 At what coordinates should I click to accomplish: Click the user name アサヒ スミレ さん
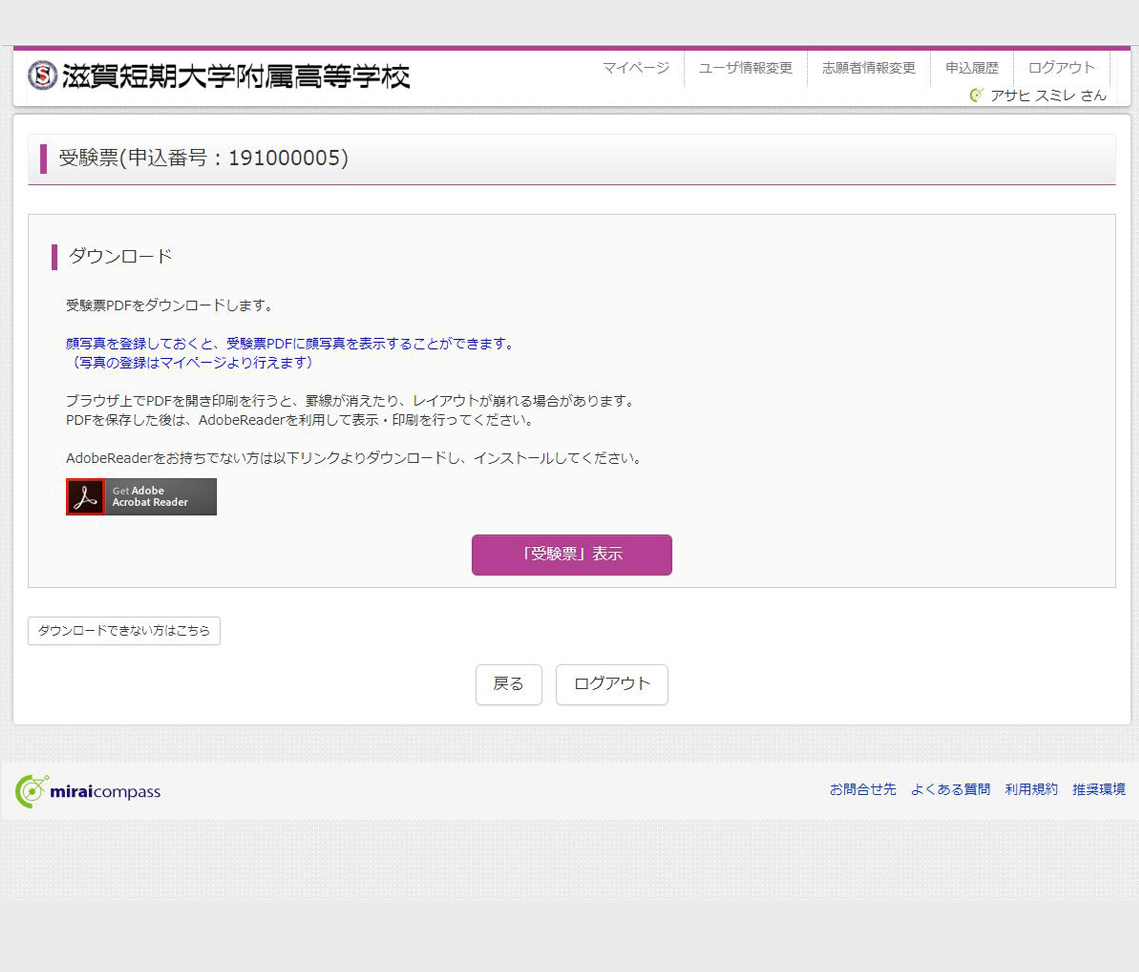click(x=1048, y=95)
